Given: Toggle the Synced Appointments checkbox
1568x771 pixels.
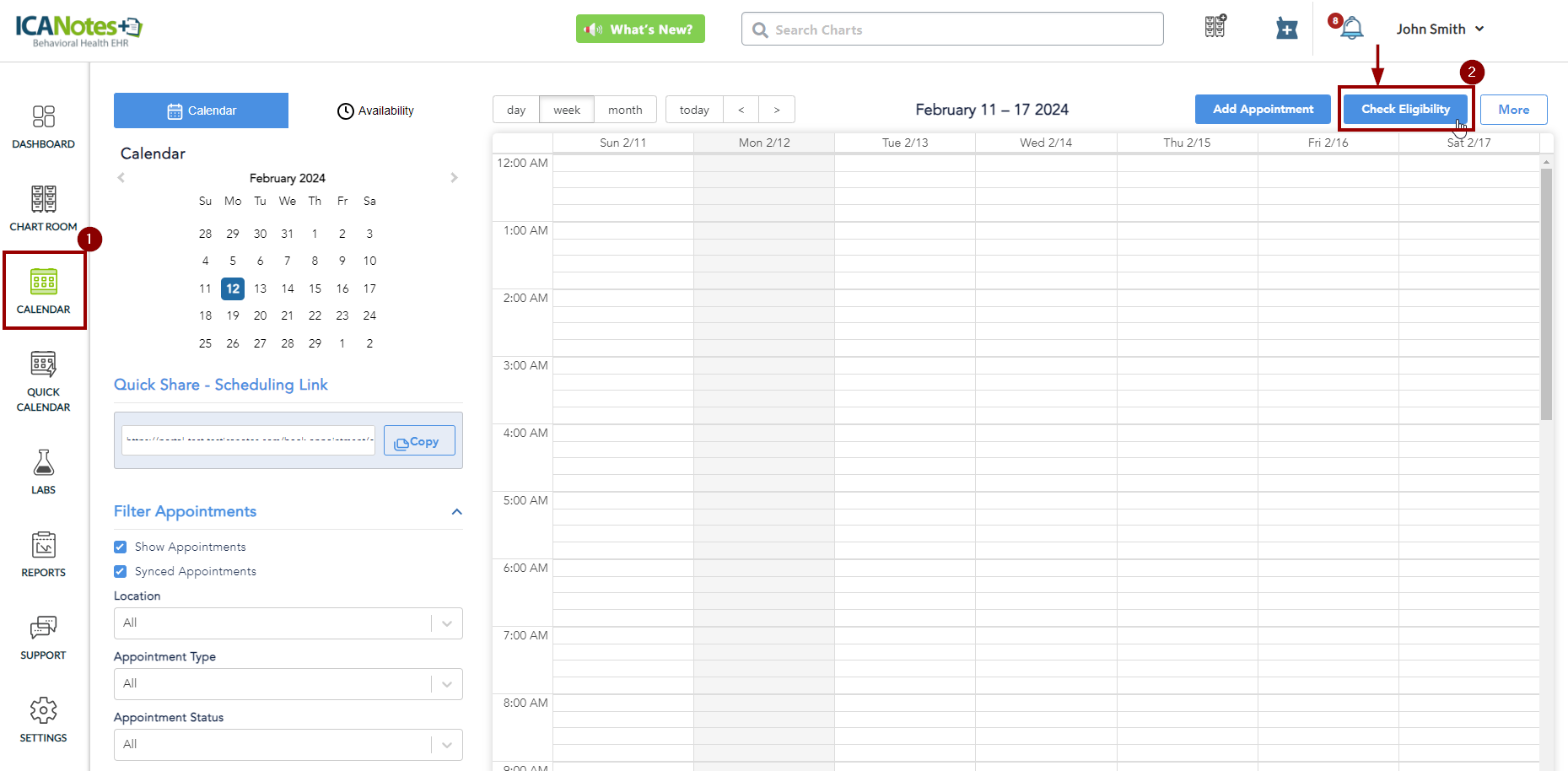Looking at the screenshot, I should (x=121, y=571).
